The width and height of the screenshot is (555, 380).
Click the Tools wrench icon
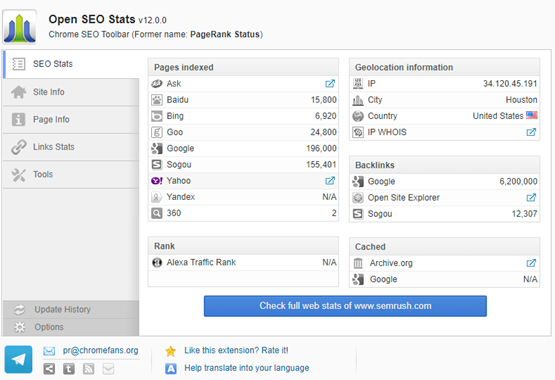[x=18, y=175]
